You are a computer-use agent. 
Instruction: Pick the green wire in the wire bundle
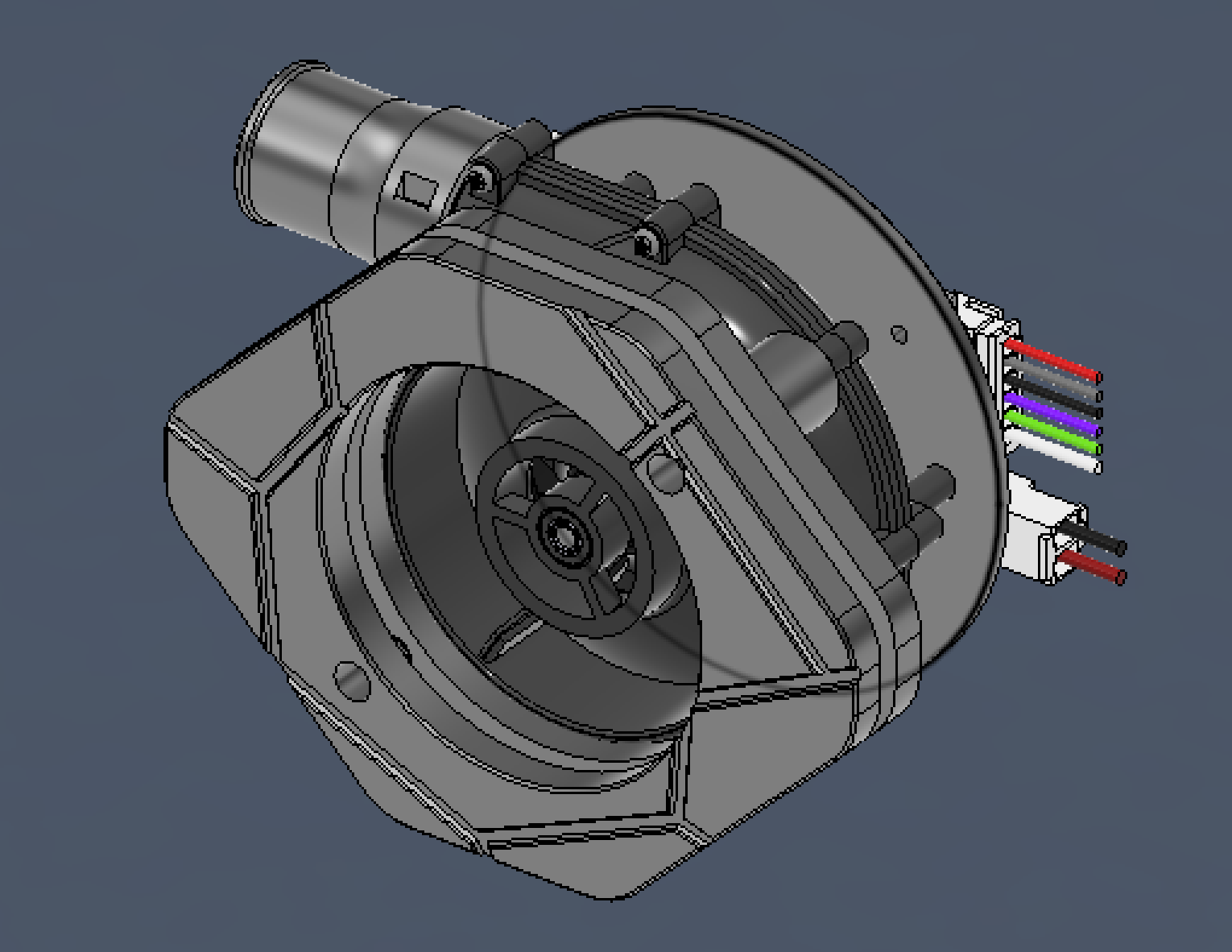[1053, 433]
